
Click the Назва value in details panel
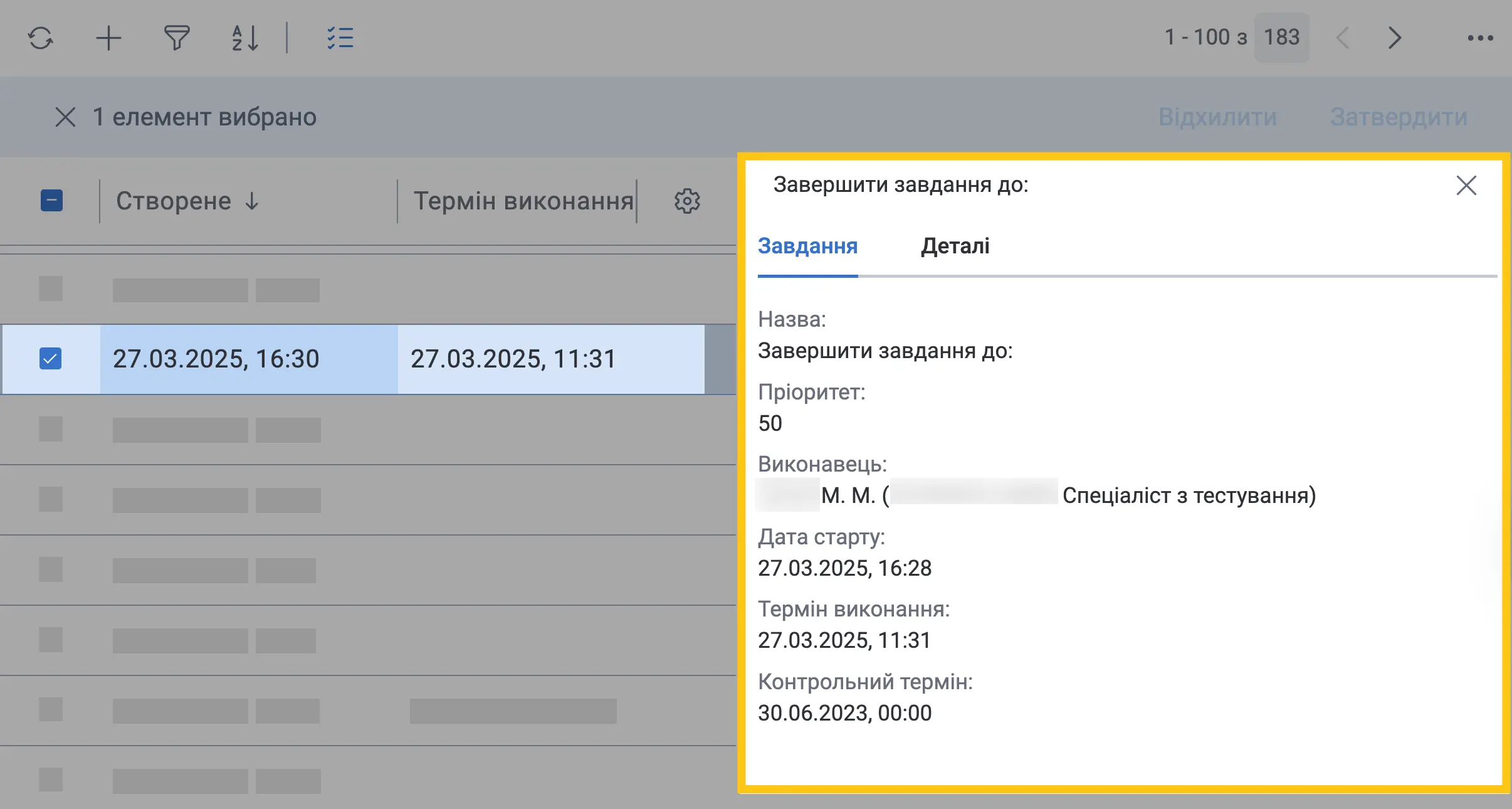pyautogui.click(x=885, y=351)
